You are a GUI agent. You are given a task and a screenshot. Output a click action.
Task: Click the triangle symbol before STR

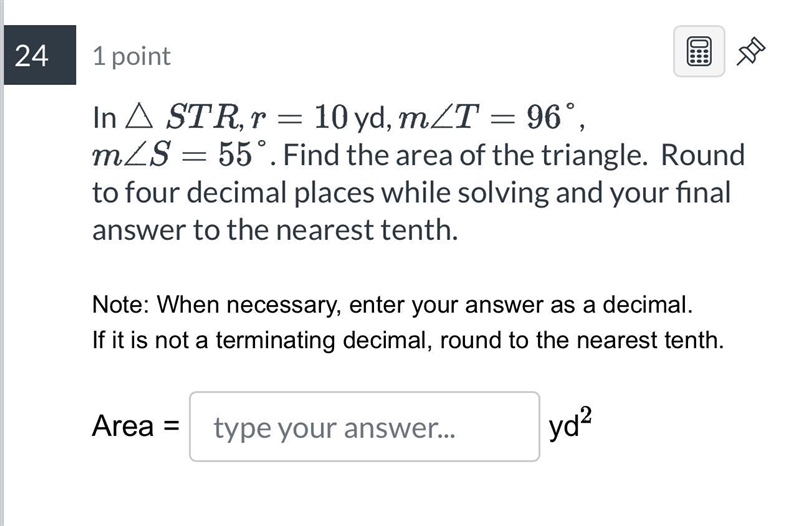click(139, 116)
